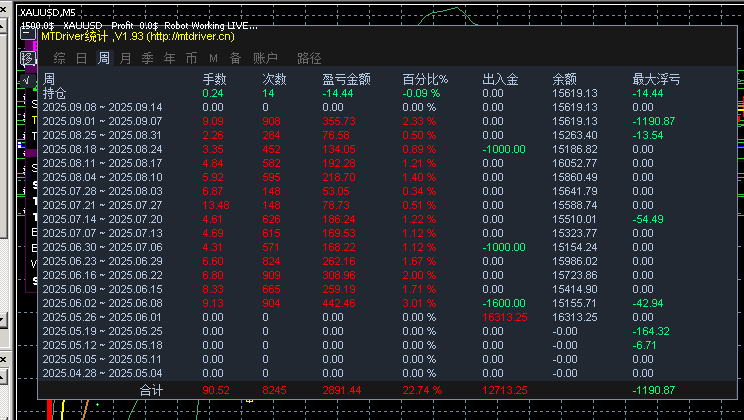Switch to the 年 yearly tab

169,58
